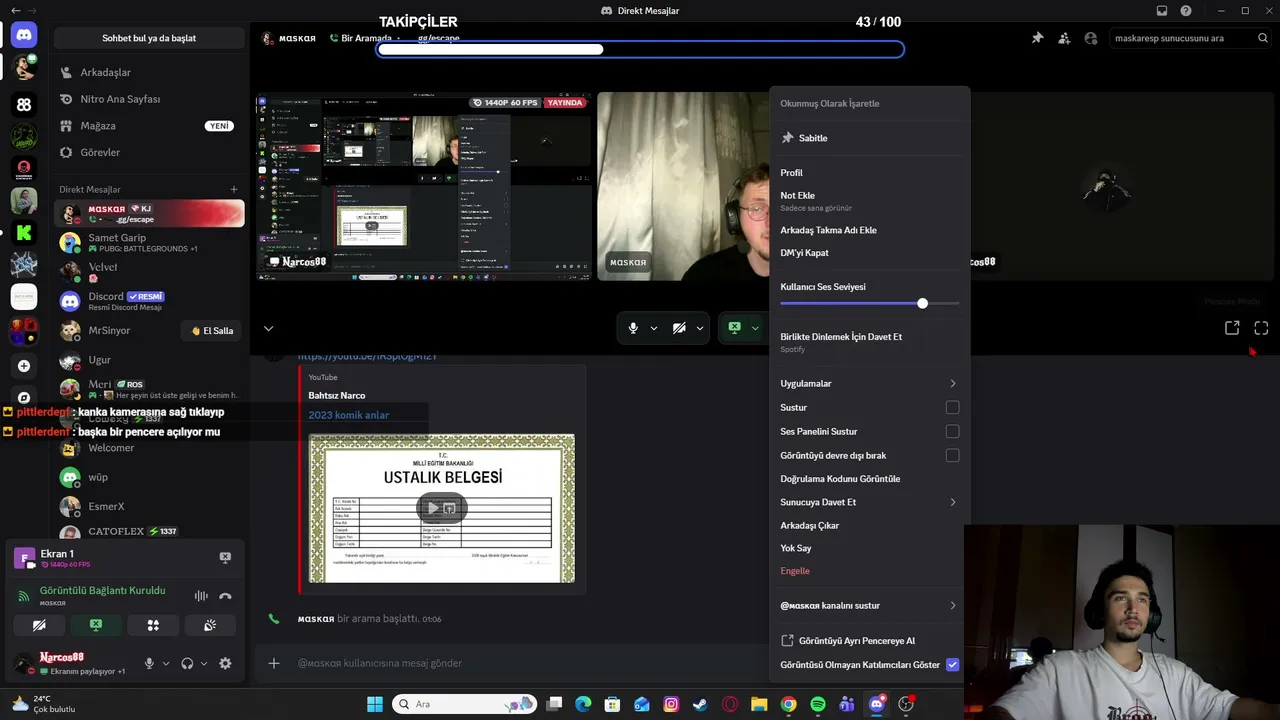
Task: Open screen share options arrow in call bar
Action: [x=755, y=328]
